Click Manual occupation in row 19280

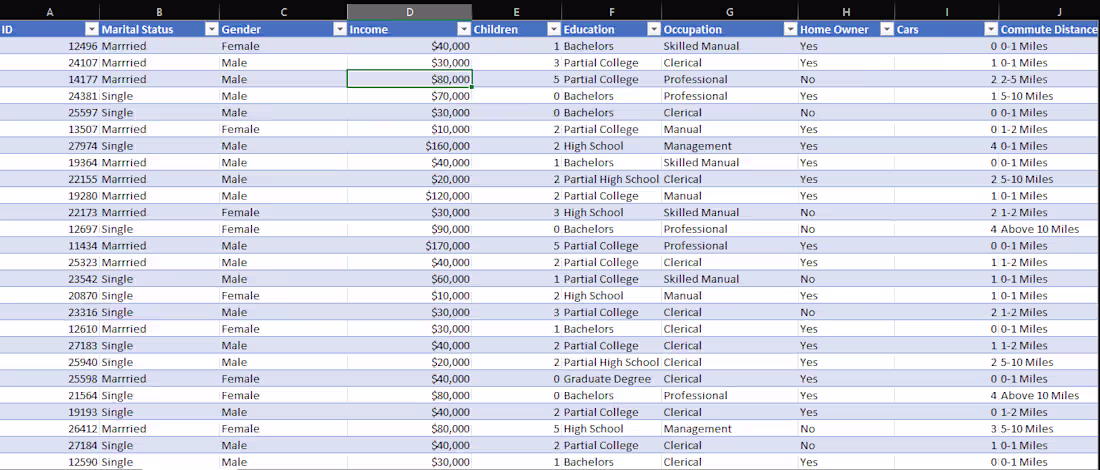730,196
